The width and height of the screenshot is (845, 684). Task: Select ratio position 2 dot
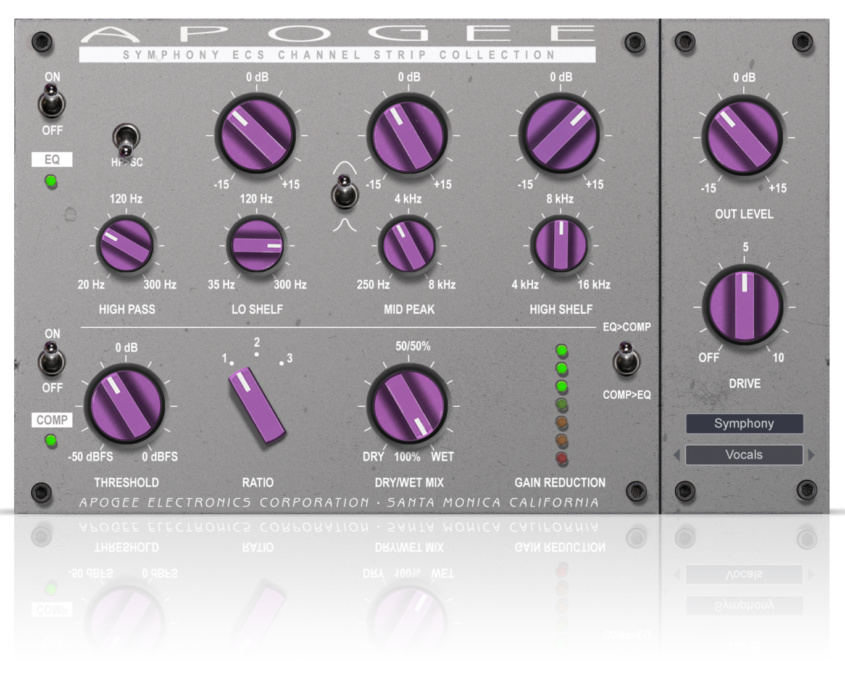point(257,354)
